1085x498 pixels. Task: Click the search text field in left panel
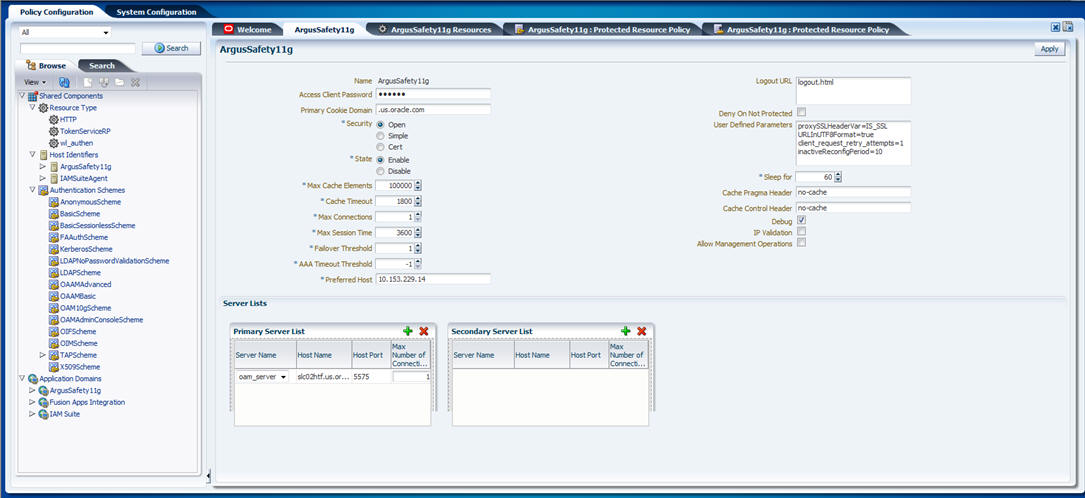point(78,48)
